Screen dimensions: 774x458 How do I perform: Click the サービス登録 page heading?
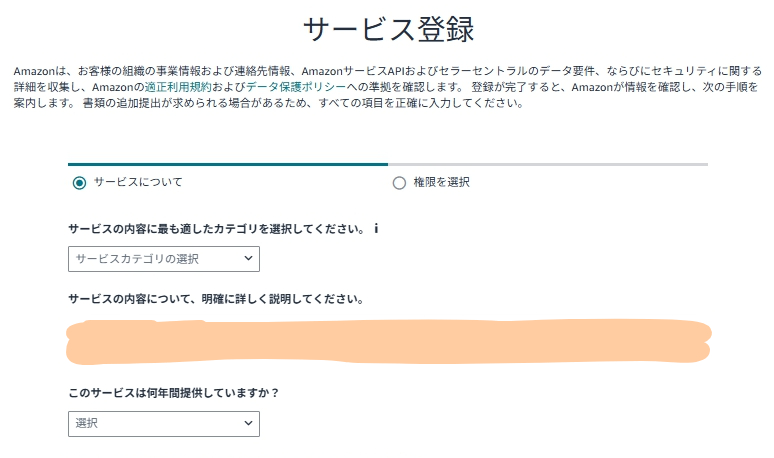[388, 29]
